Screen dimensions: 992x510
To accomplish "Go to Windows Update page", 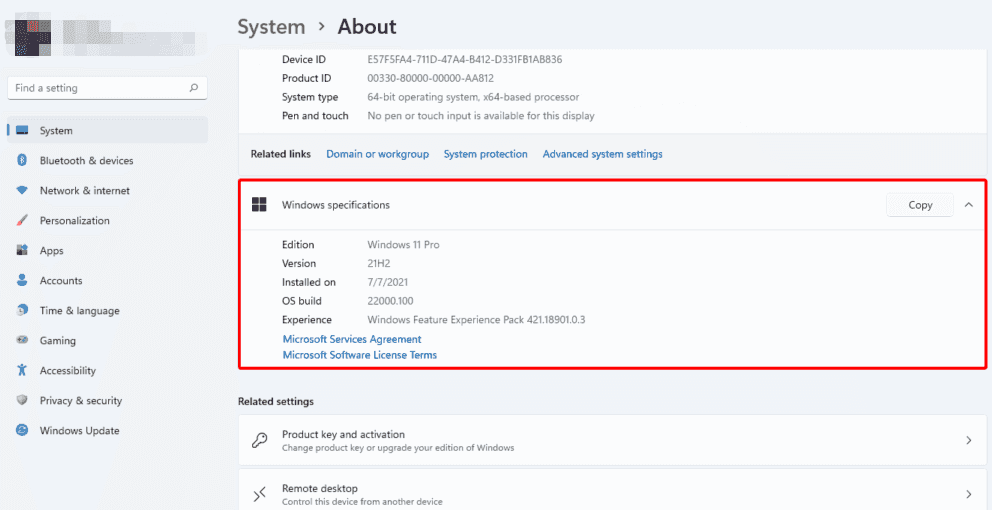I will (108, 430).
